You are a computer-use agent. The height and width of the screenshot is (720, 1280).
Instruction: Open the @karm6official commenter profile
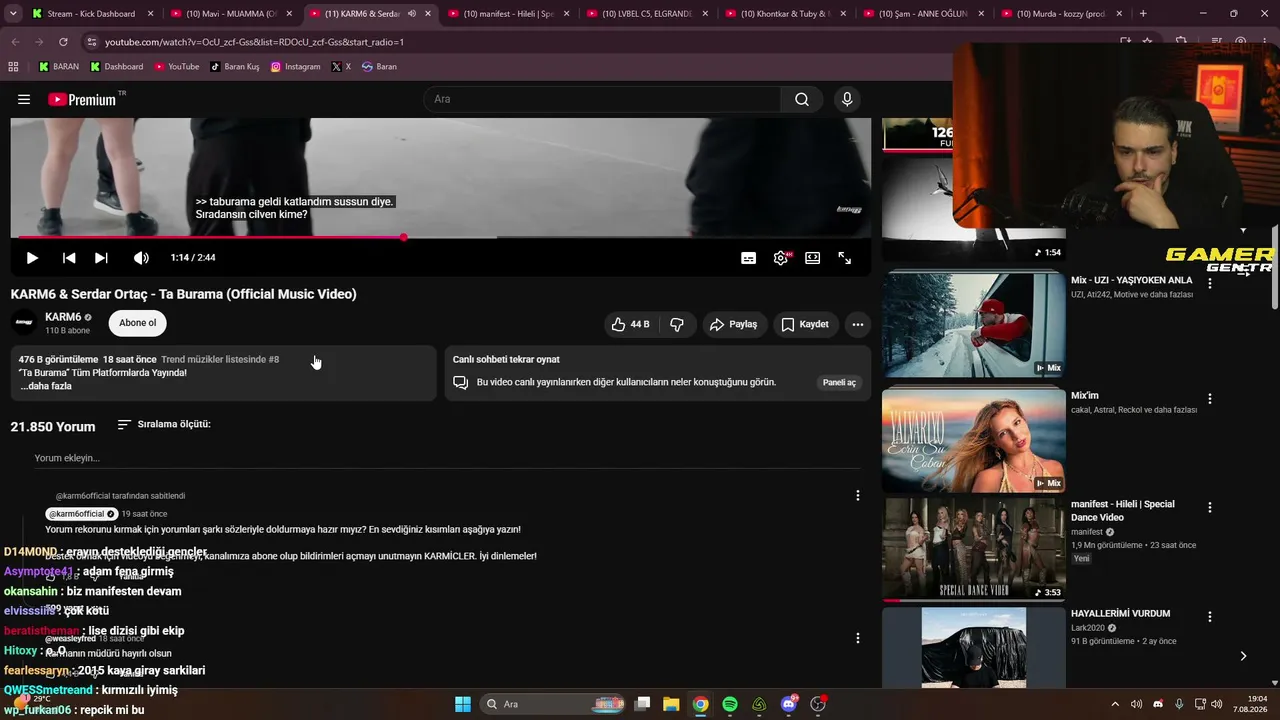[82, 514]
